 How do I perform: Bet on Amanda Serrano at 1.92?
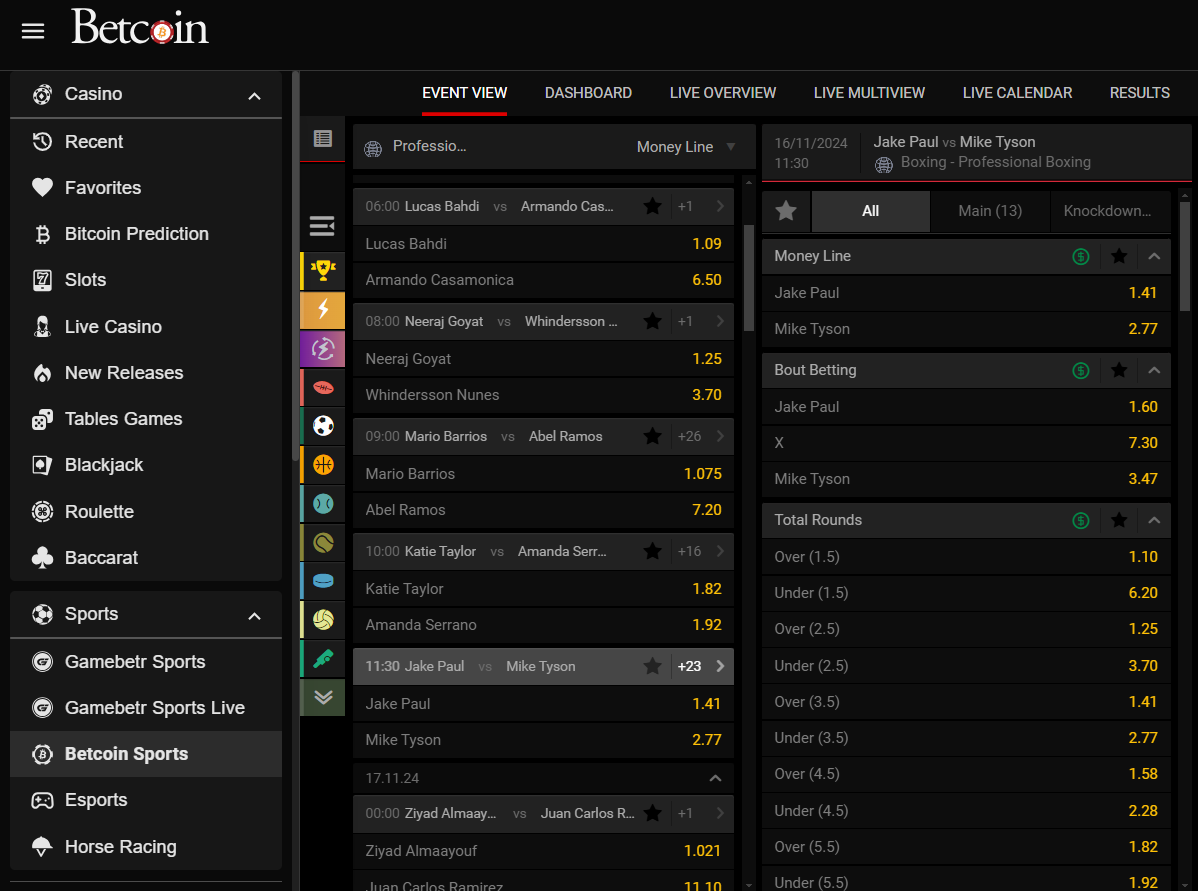pos(543,625)
